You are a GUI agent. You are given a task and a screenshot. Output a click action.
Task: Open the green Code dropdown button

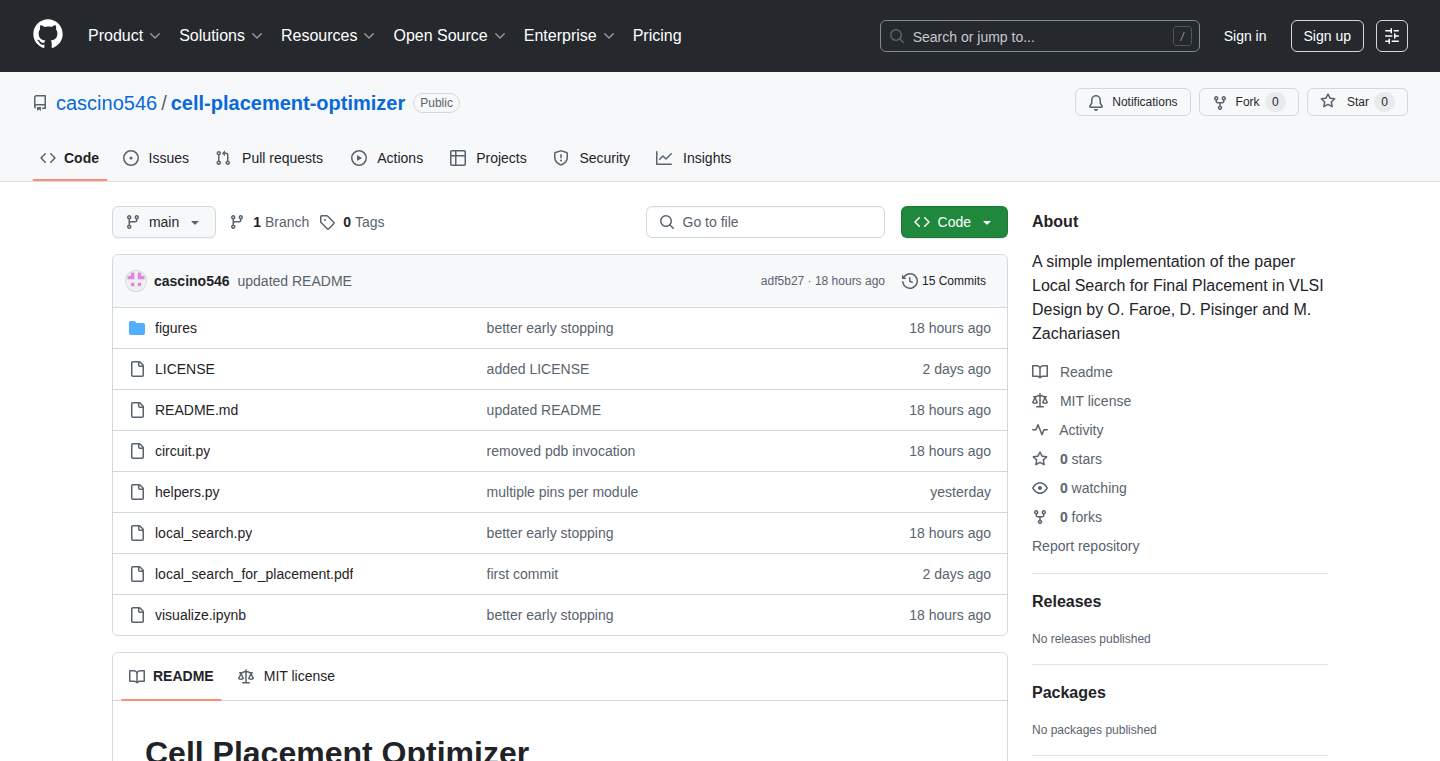[954, 222]
